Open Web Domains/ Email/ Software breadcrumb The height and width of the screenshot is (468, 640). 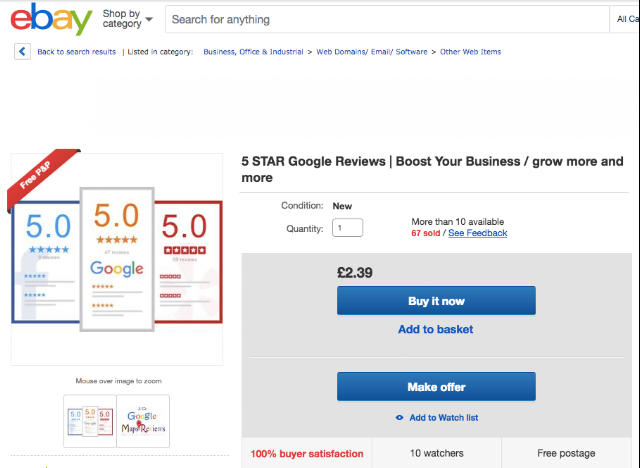372,52
